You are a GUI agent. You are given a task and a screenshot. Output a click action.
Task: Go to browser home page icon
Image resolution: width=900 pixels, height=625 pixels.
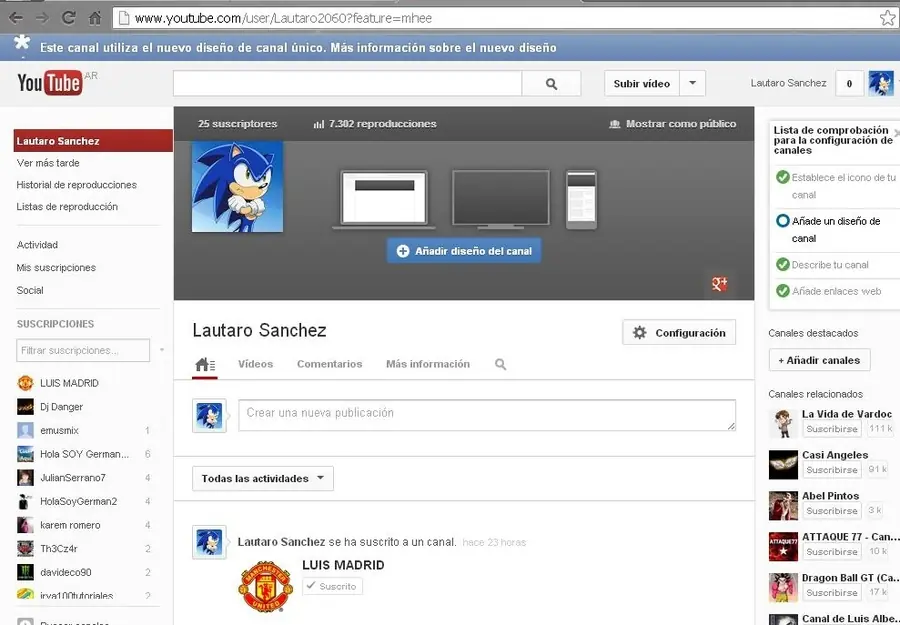pos(95,18)
